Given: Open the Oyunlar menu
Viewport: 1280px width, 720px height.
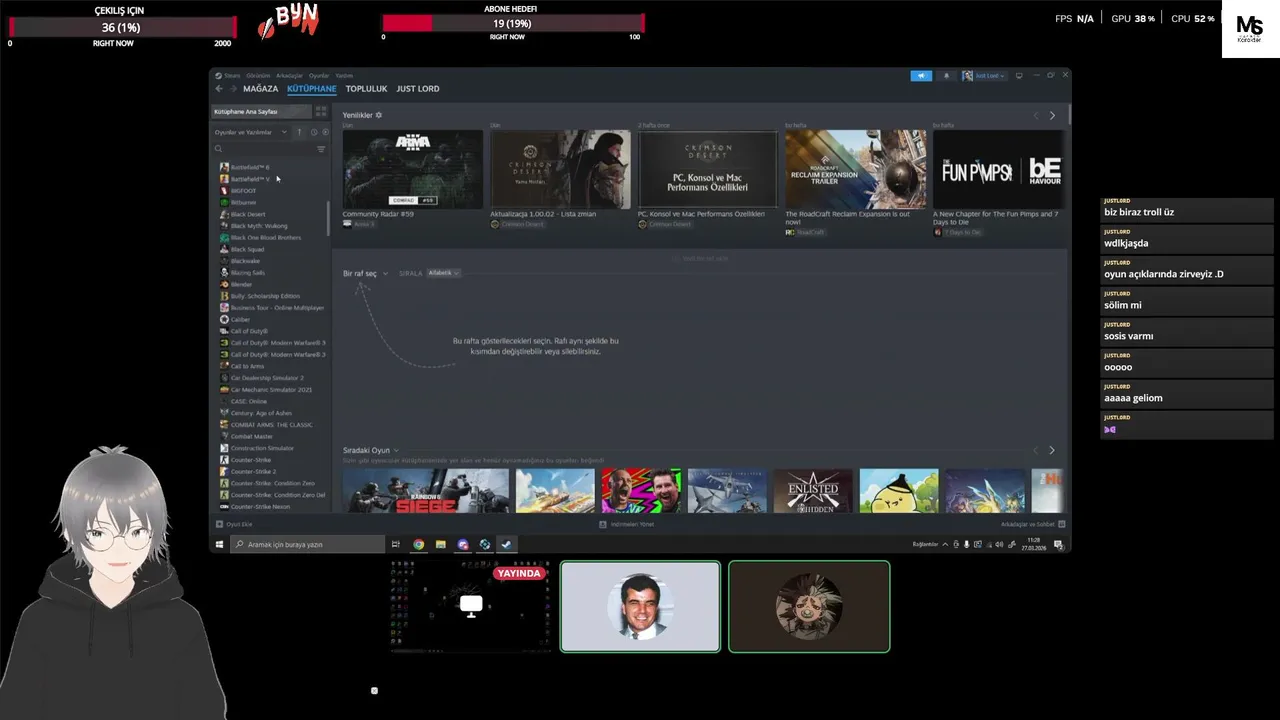Looking at the screenshot, I should click(x=319, y=75).
